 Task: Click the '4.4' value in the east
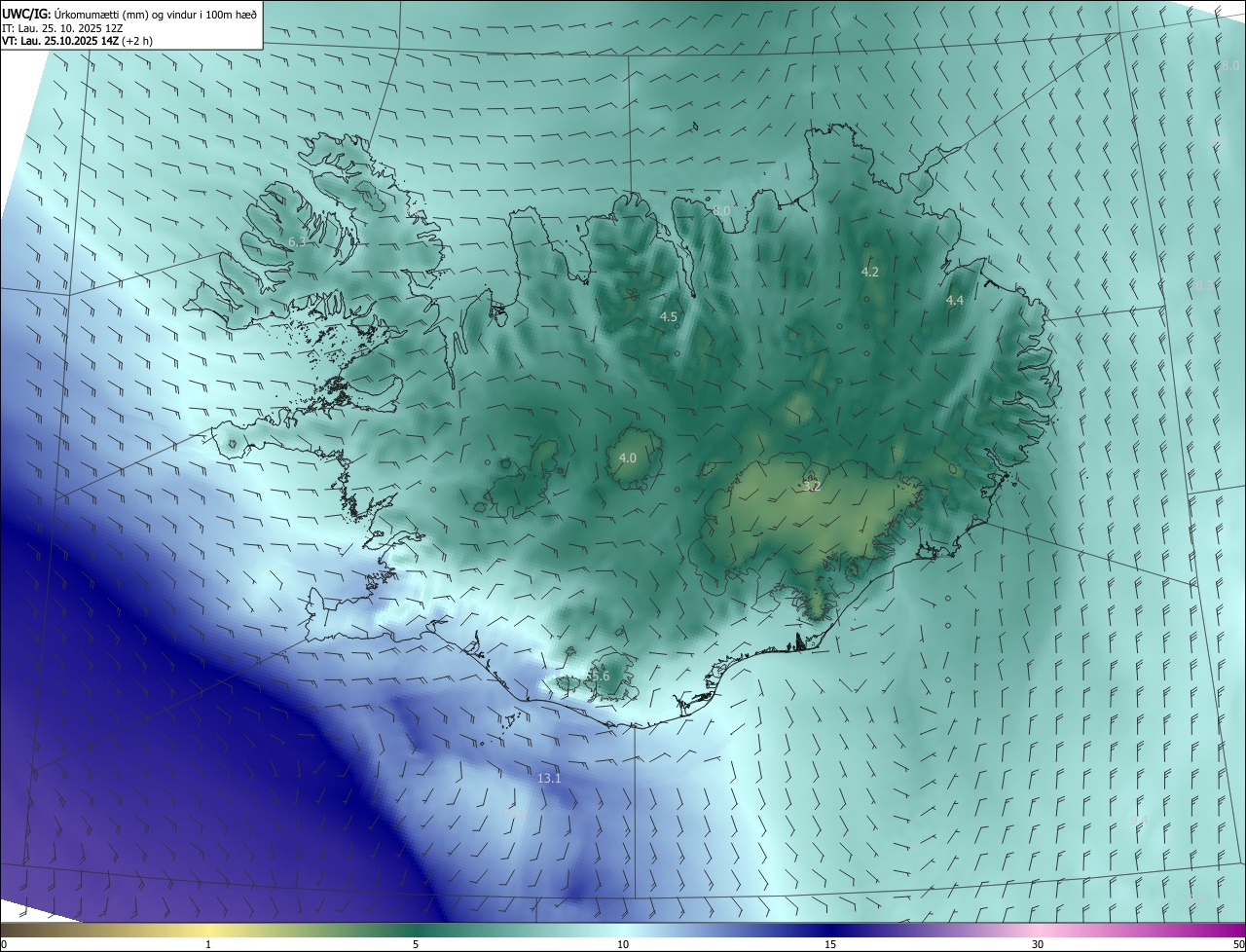point(955,301)
